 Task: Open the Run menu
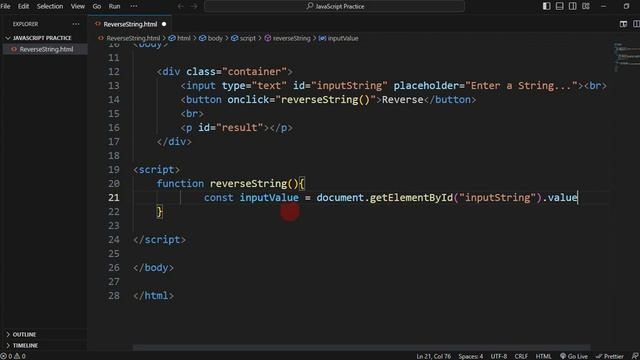(114, 6)
